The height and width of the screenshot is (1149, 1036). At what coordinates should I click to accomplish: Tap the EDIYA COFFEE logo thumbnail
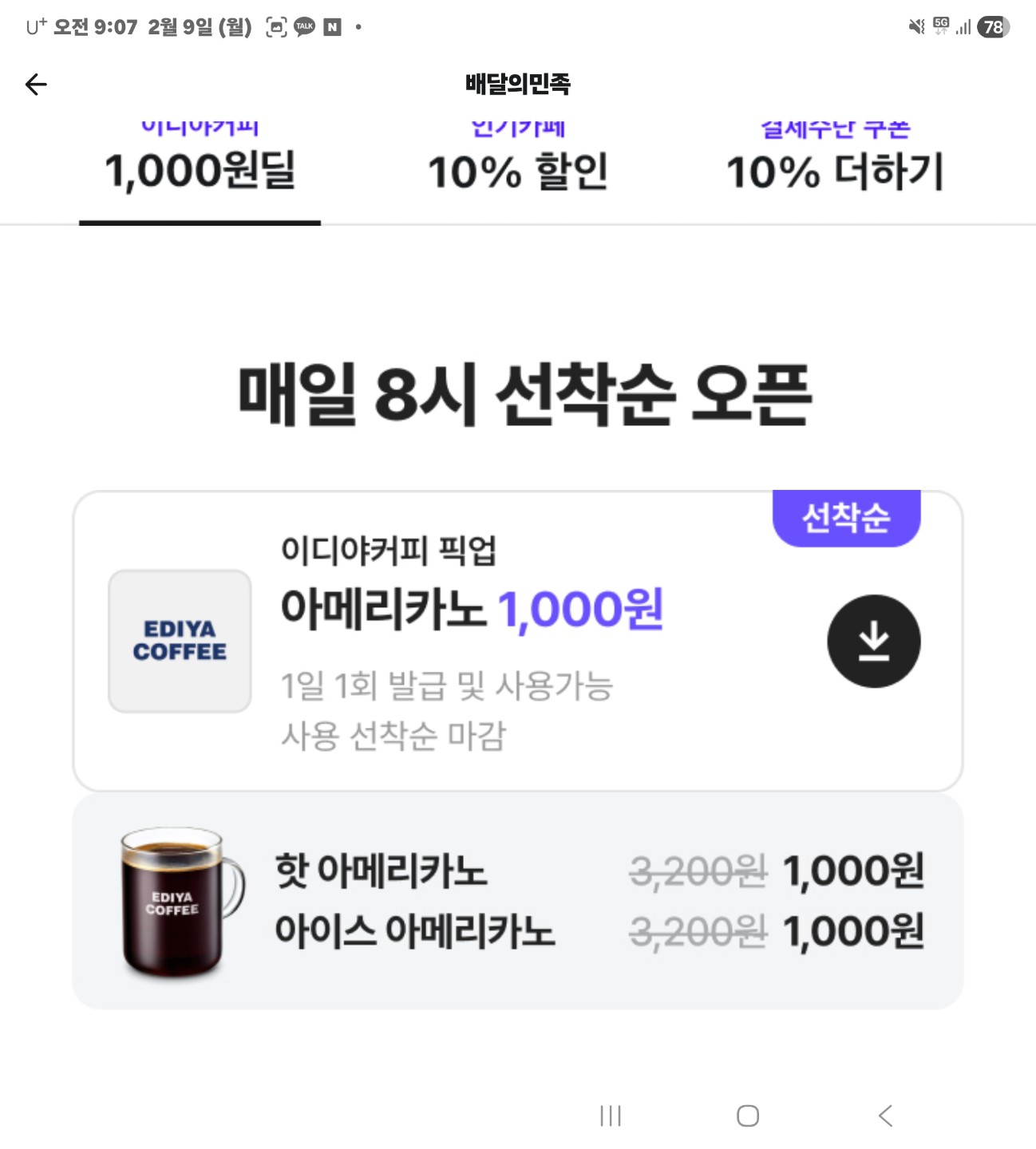[180, 641]
